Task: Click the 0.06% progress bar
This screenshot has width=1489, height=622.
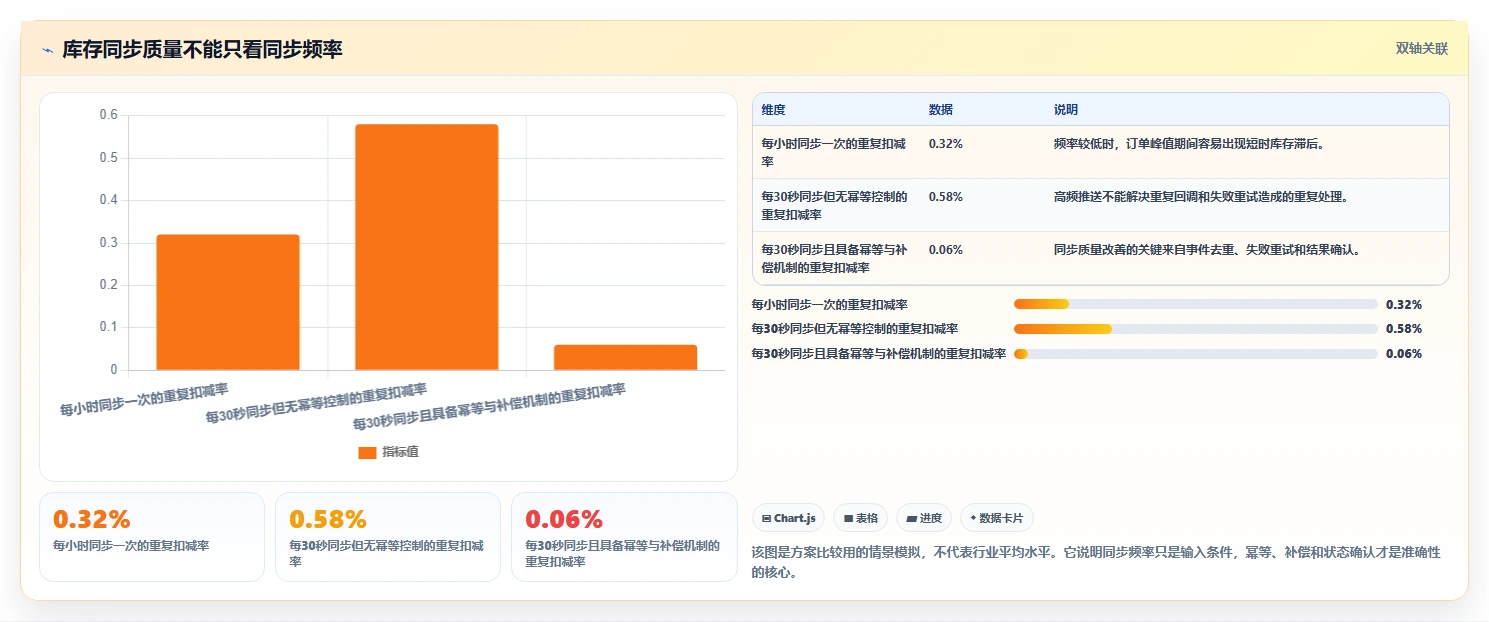Action: (x=1196, y=353)
